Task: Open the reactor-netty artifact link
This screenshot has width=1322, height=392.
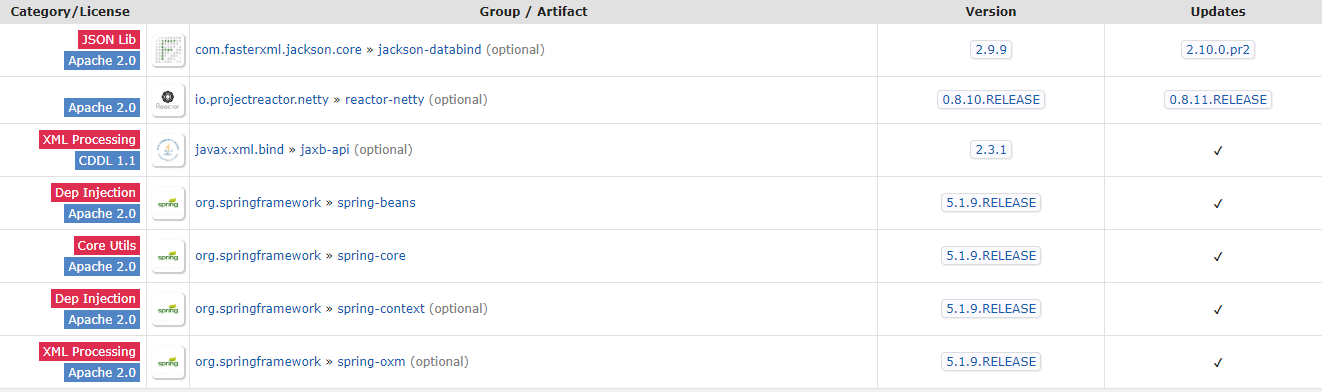Action: pos(385,100)
